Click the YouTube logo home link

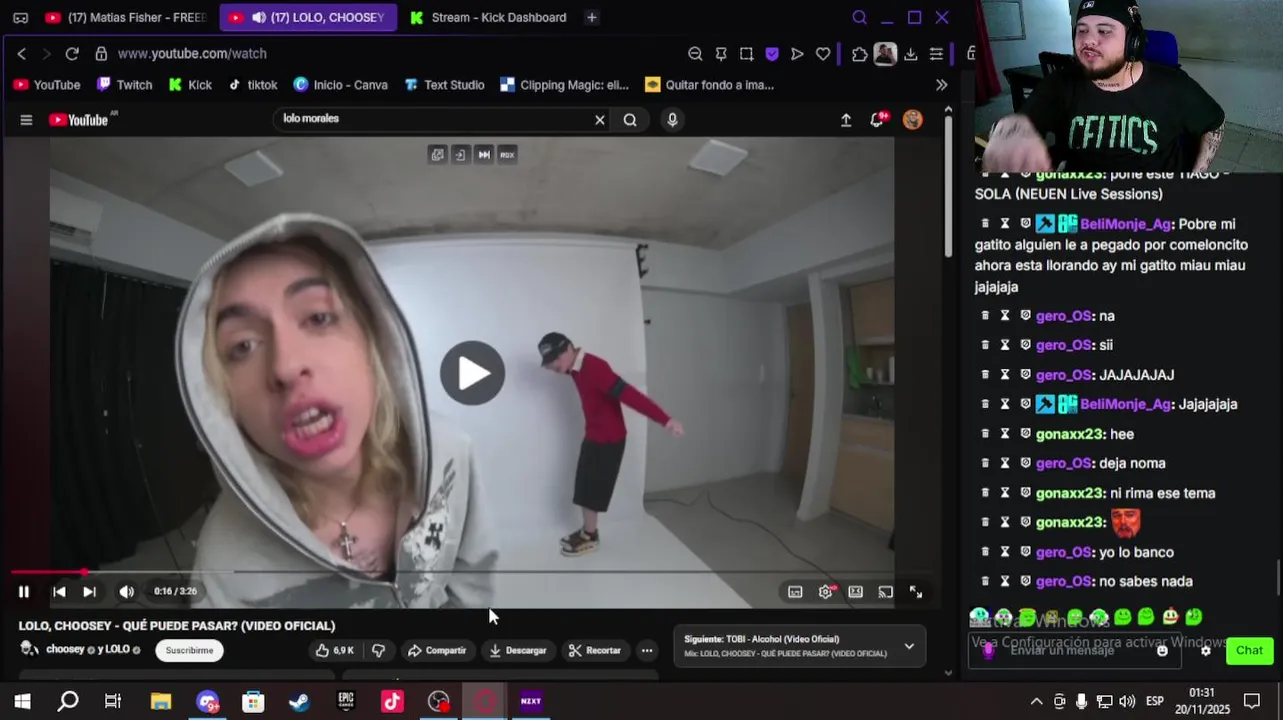click(80, 120)
